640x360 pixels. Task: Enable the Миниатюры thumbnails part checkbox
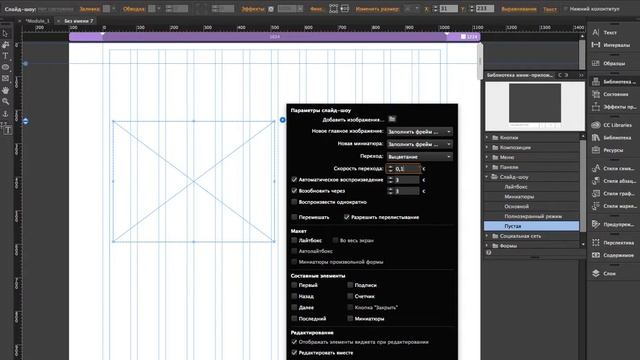(x=350, y=318)
